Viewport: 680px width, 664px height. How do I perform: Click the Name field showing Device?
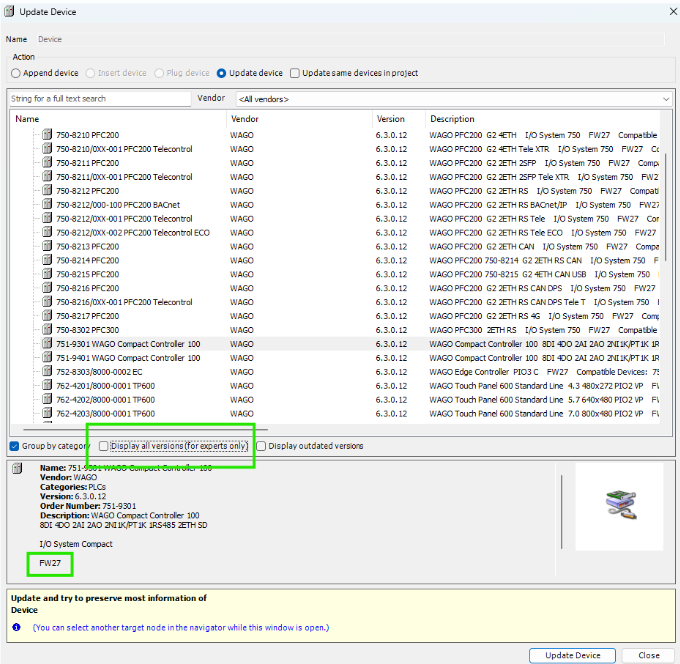pyautogui.click(x=350, y=39)
